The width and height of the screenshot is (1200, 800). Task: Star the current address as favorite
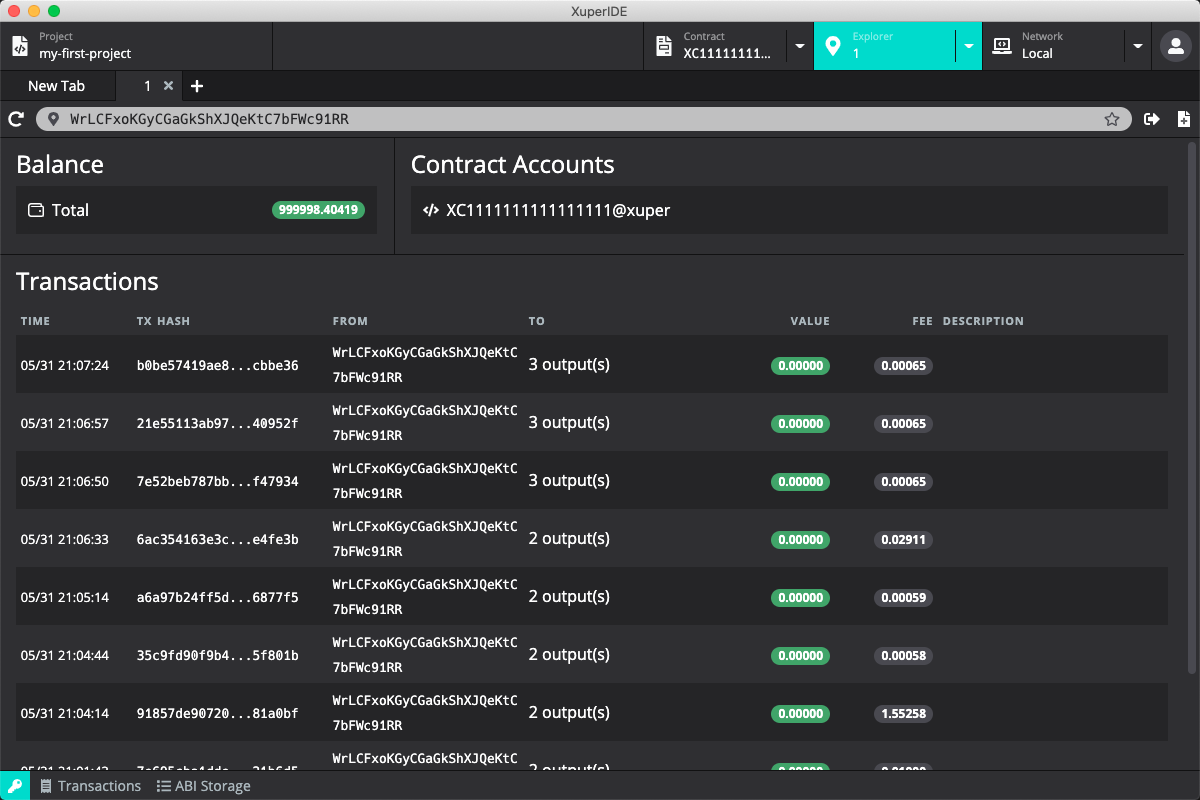1112,119
